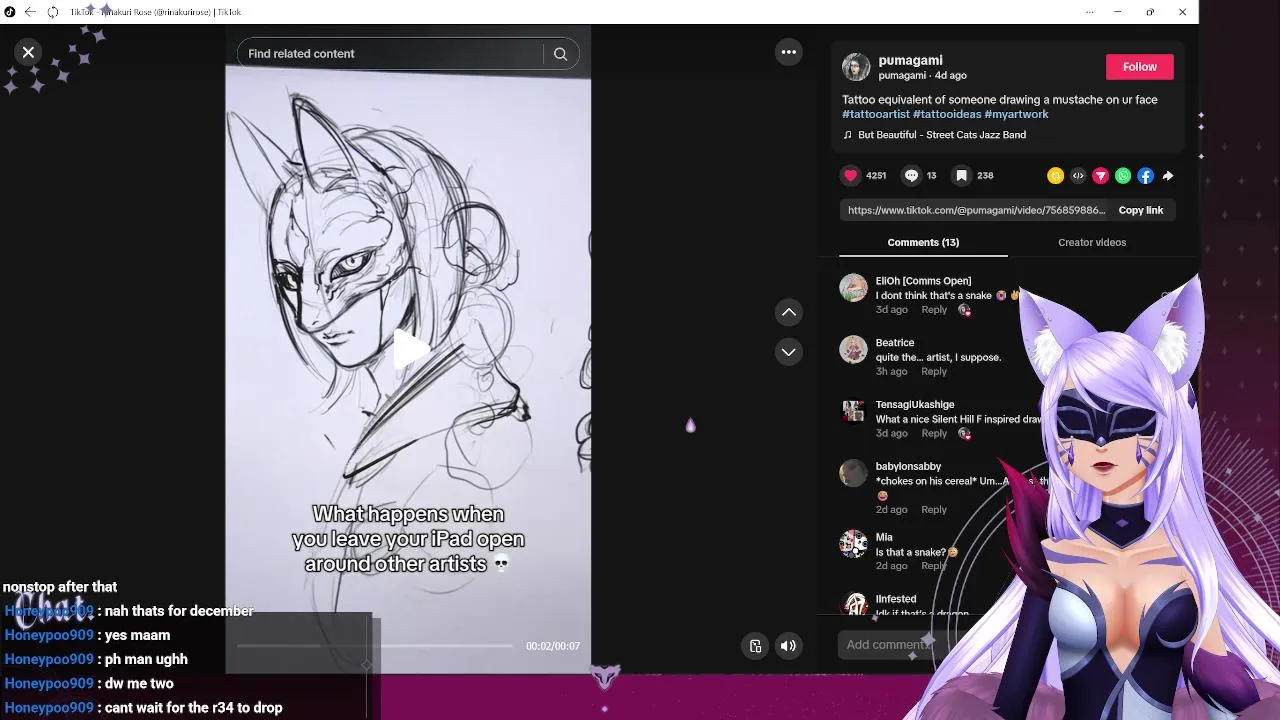Click the 'pumagami · 4d ago' subtitle
The image size is (1280, 720).
click(922, 76)
